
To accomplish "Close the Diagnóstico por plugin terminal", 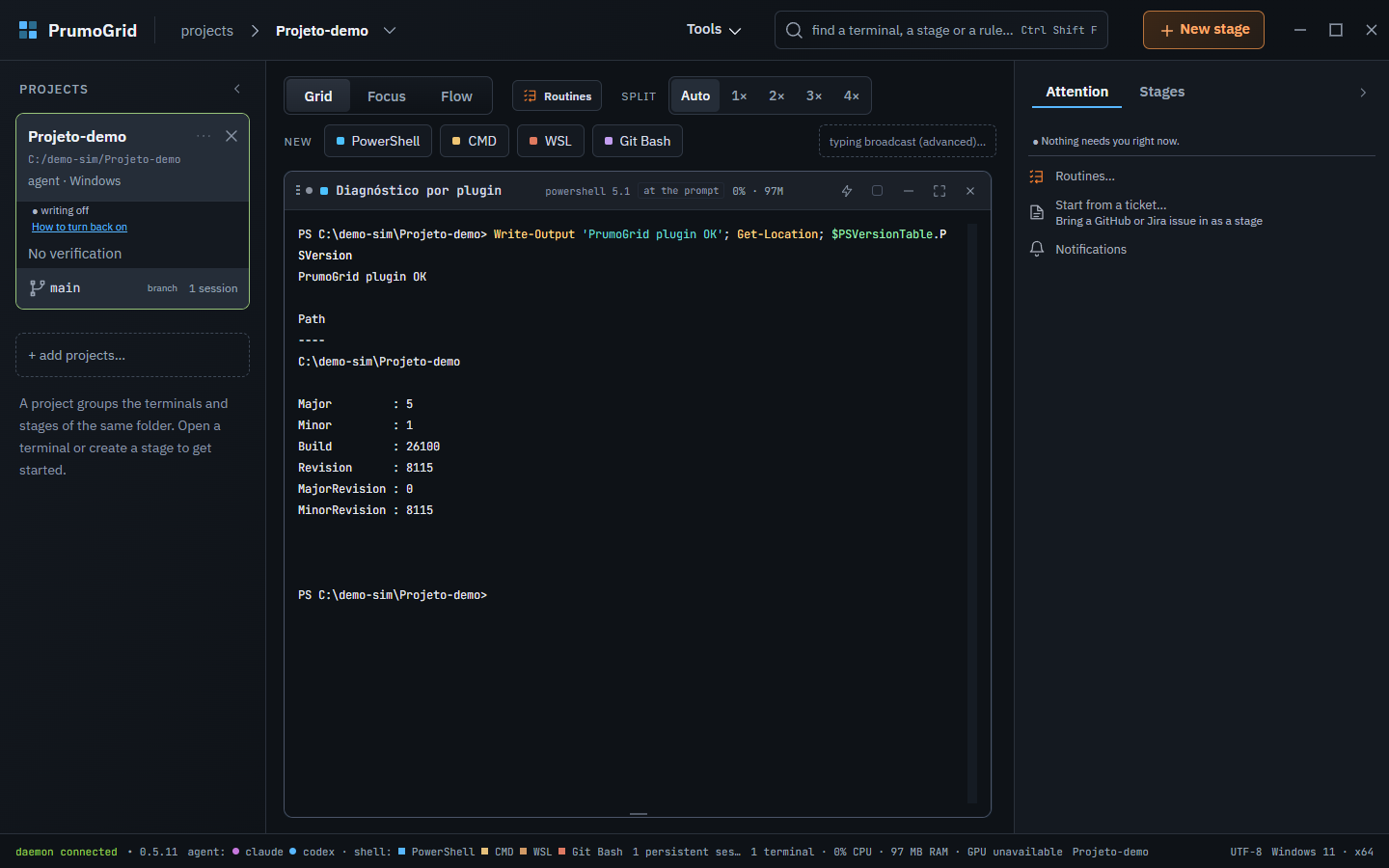I will [970, 191].
